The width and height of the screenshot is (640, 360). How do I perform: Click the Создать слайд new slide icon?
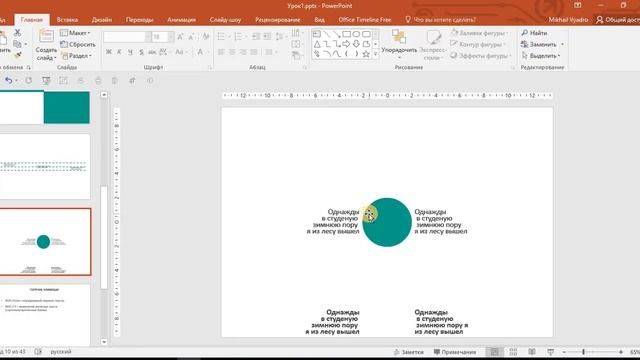(46, 37)
